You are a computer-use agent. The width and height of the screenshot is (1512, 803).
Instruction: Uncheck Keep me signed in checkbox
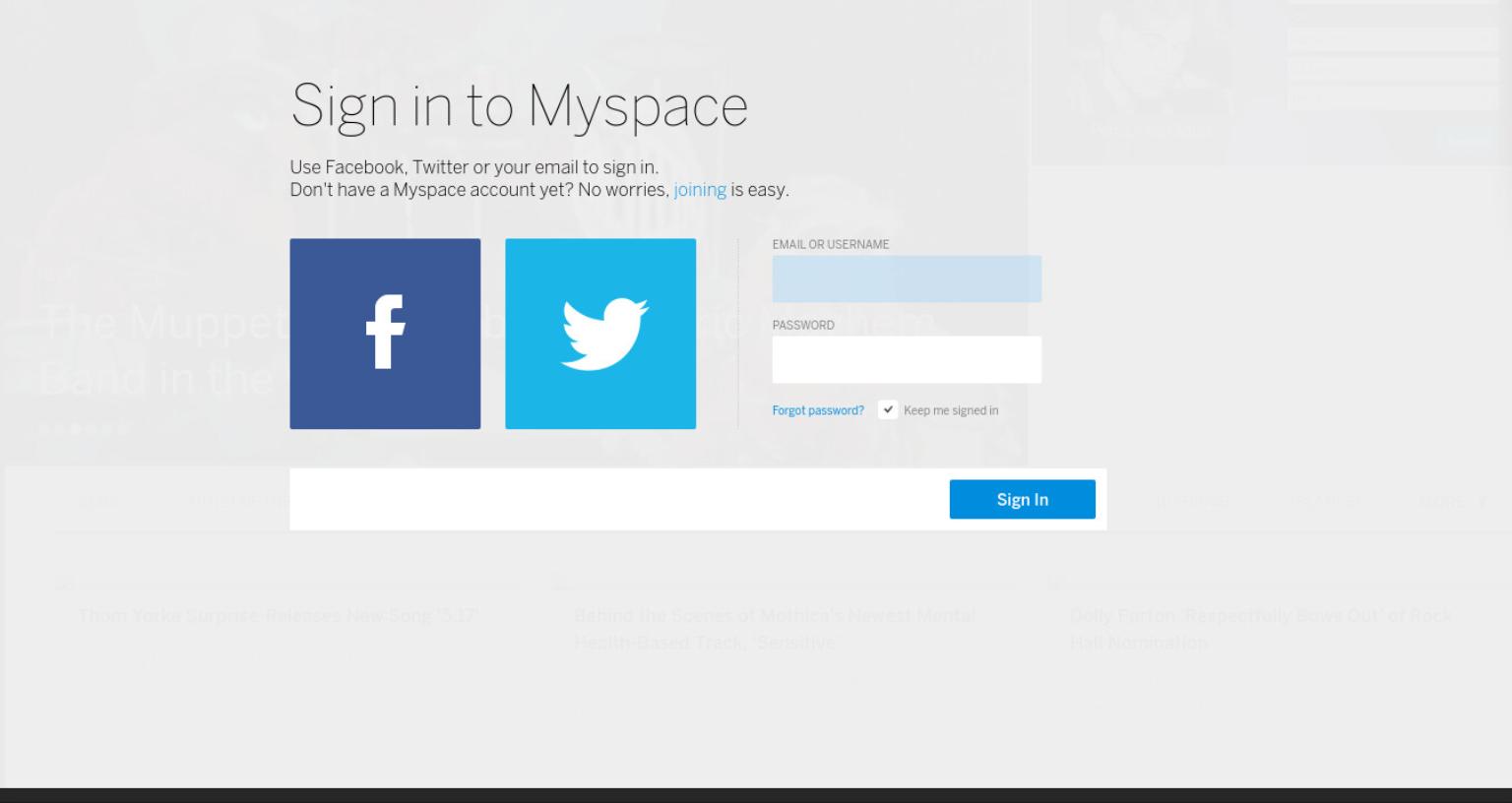tap(888, 409)
